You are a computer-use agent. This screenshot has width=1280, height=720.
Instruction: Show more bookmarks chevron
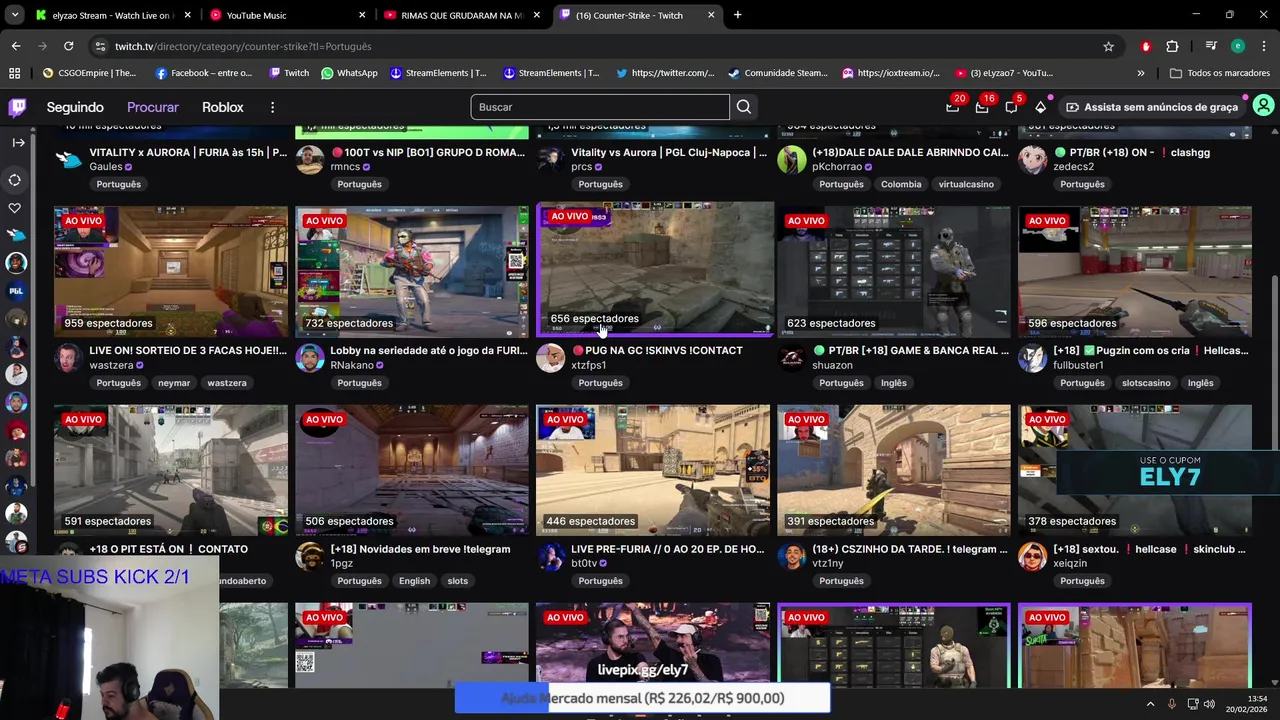[x=1141, y=73]
